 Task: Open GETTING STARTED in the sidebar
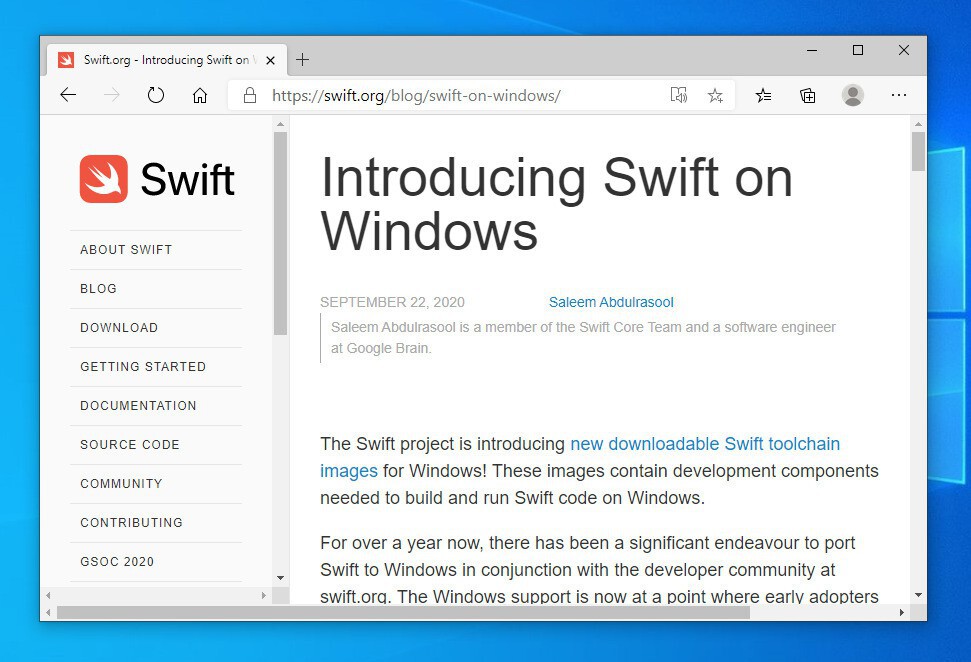pyautogui.click(x=143, y=367)
